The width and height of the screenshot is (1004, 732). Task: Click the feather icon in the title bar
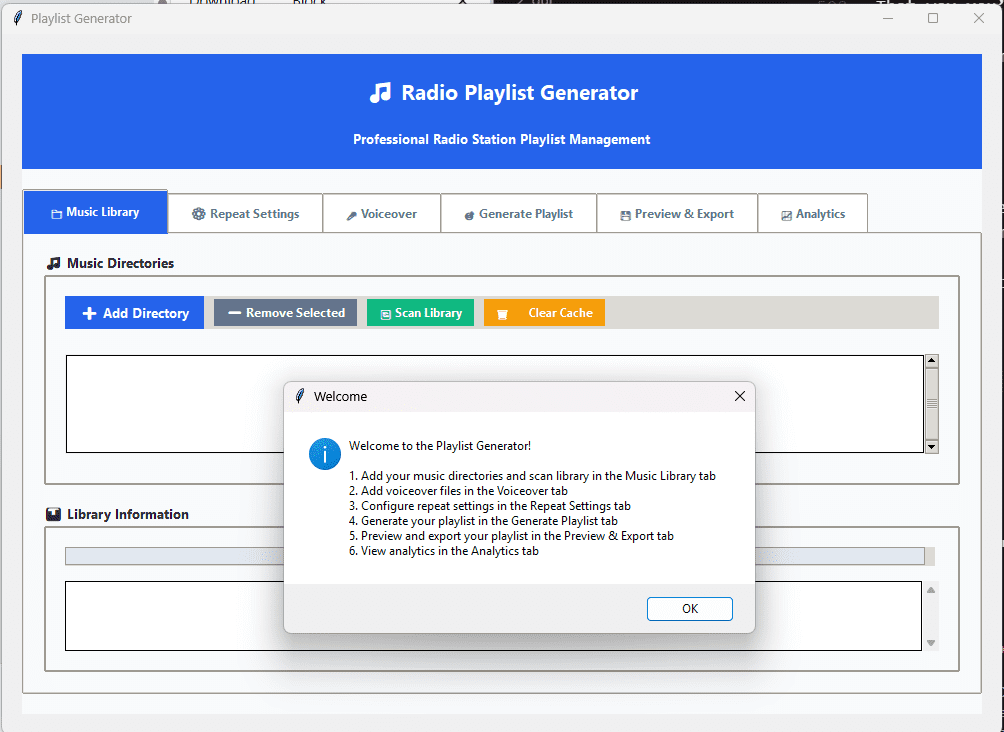point(18,17)
